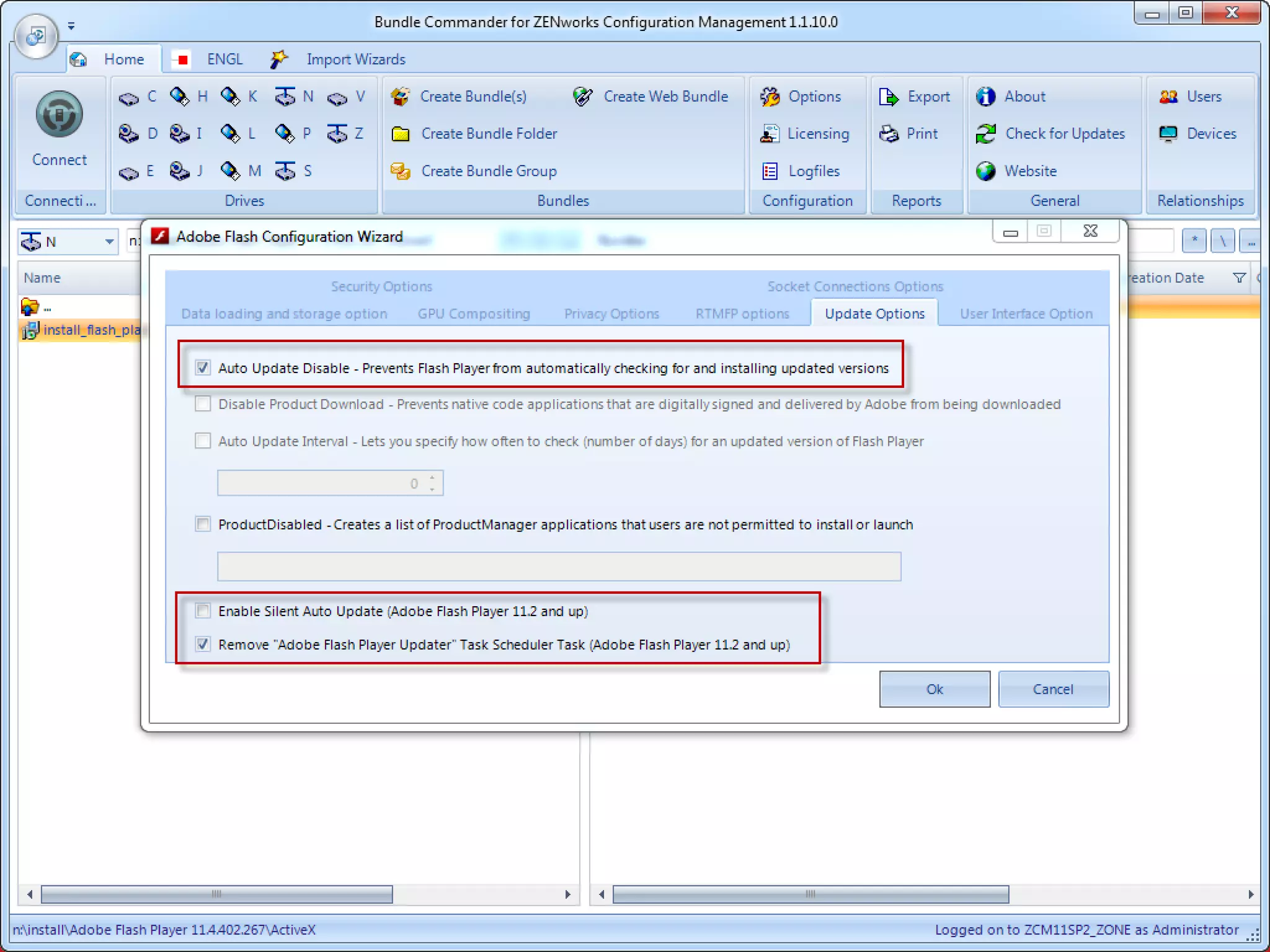Screen dimensions: 1270x952
Task: Click Create Bundle Group
Action: [474, 171]
